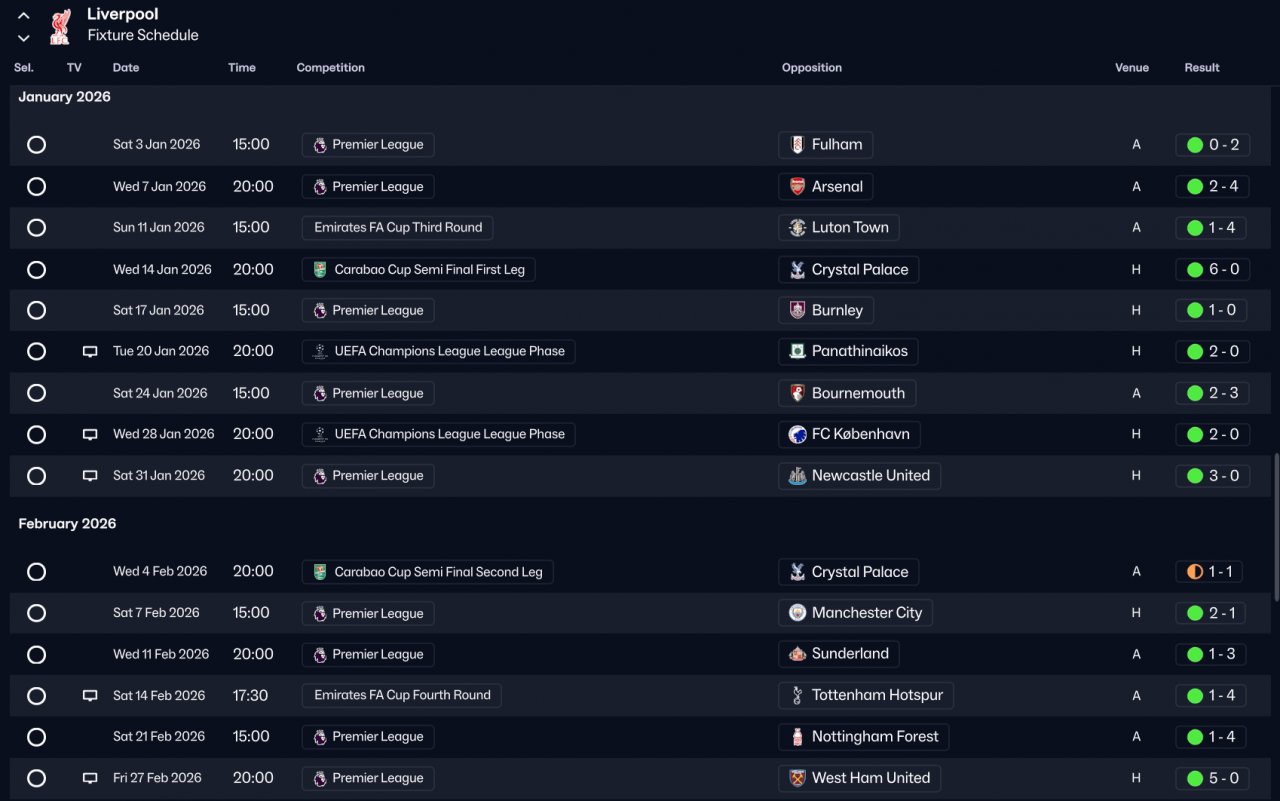The width and height of the screenshot is (1280, 801).
Task: Click TV icon on the FC København fixture
Action: (90, 435)
